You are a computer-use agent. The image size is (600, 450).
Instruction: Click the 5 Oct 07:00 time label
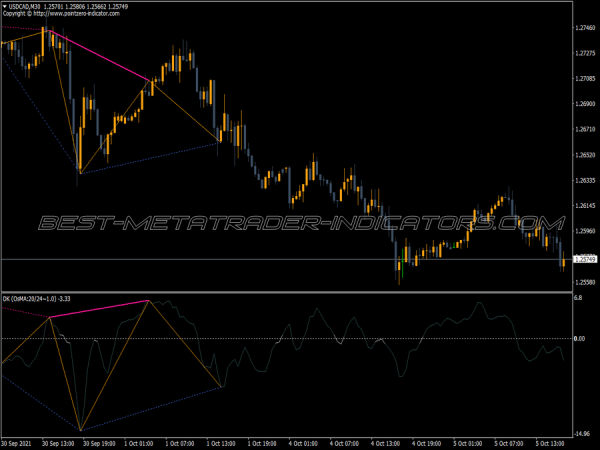coord(509,443)
